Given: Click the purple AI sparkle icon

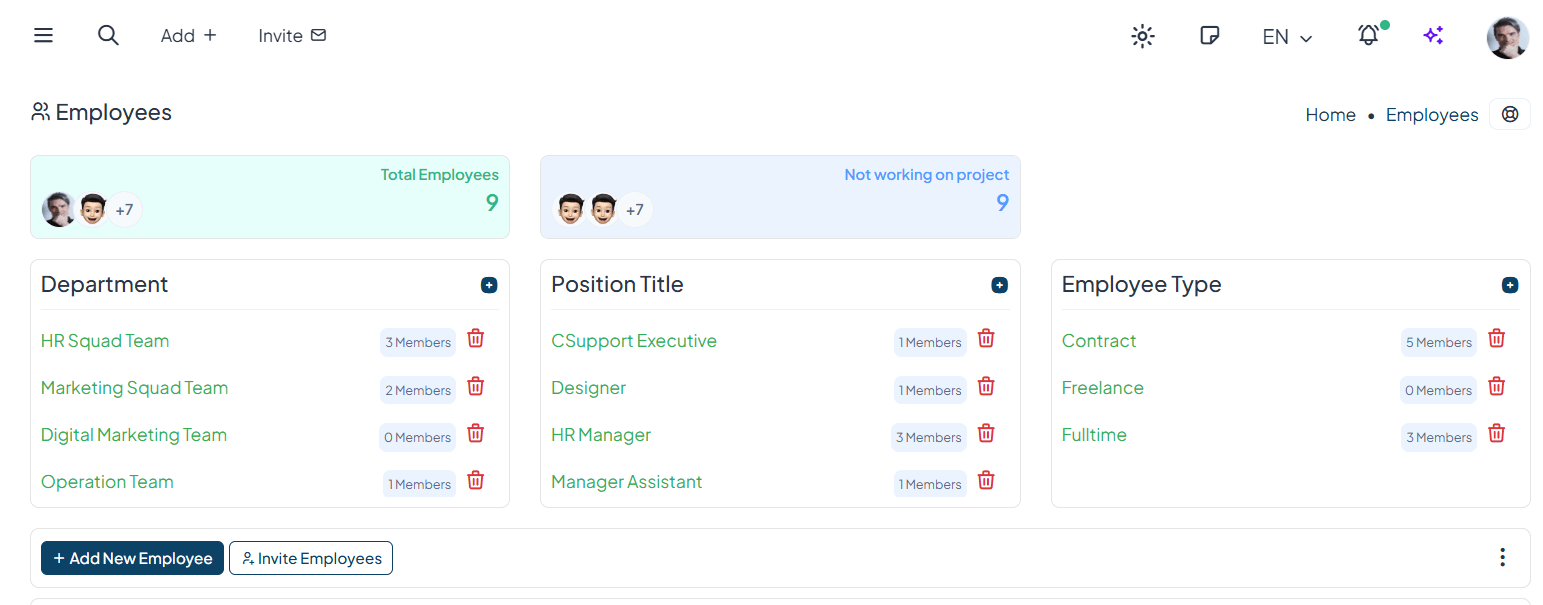Looking at the screenshot, I should pyautogui.click(x=1433, y=36).
